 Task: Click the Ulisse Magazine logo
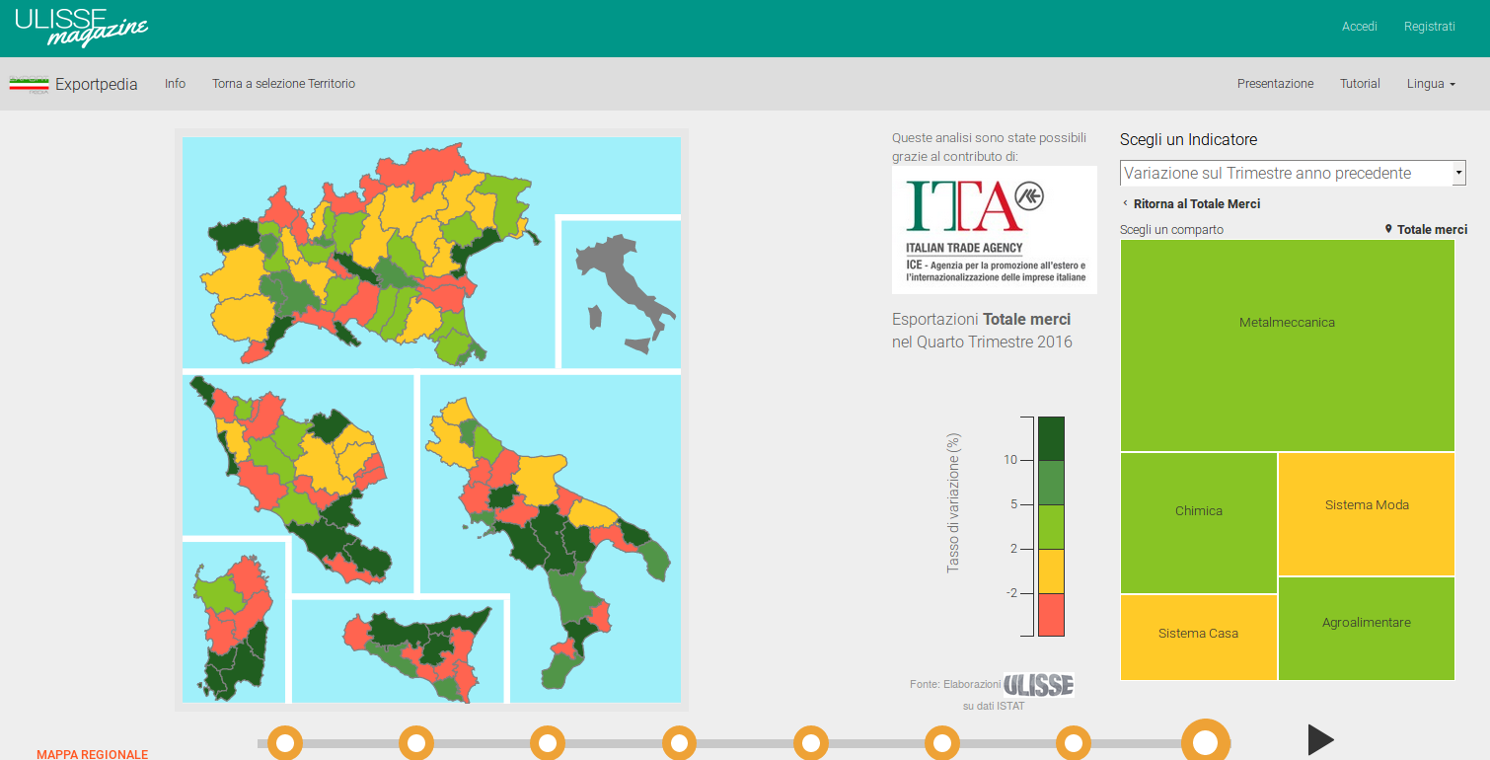click(81, 27)
